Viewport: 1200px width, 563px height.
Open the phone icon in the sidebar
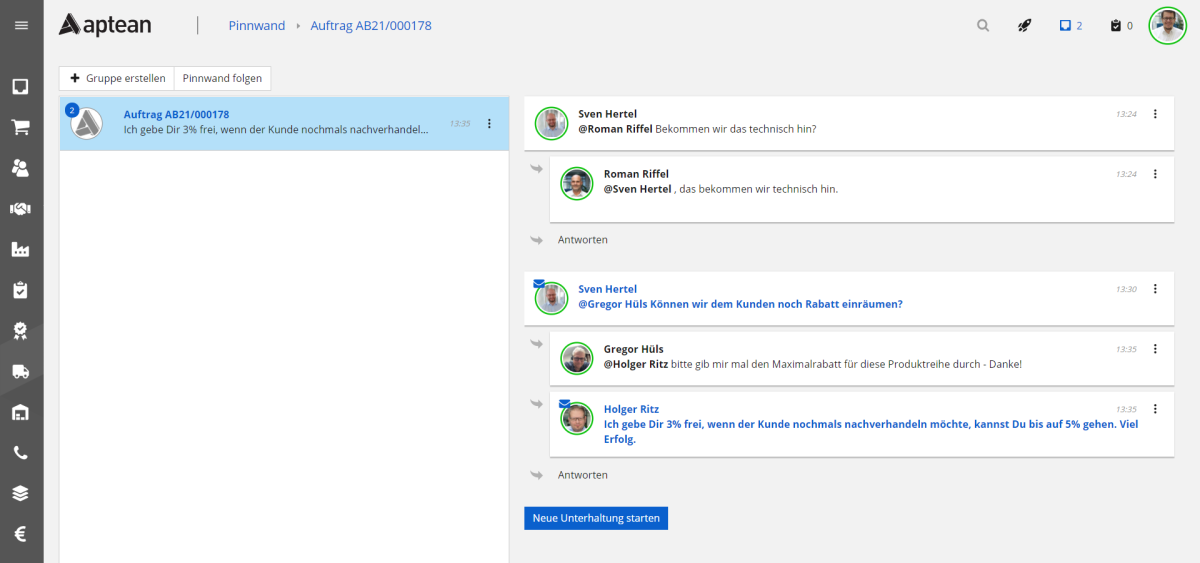pos(21,452)
